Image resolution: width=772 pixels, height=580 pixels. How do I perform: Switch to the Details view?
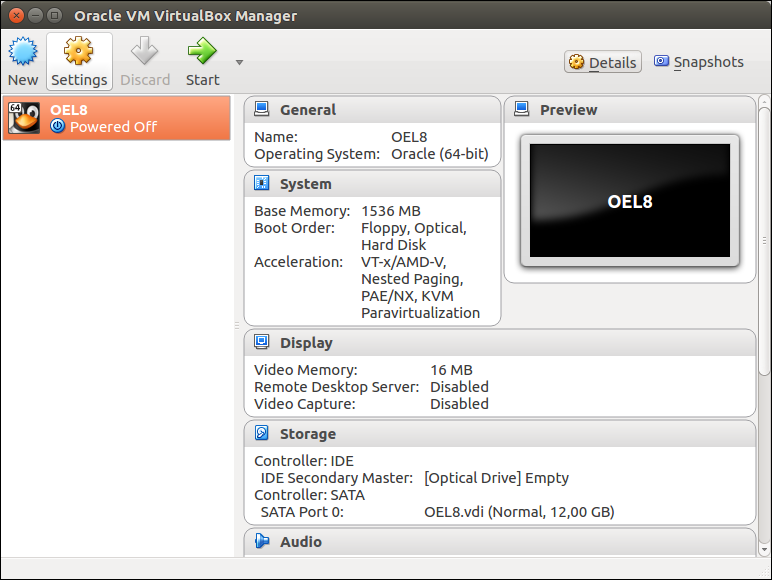603,62
